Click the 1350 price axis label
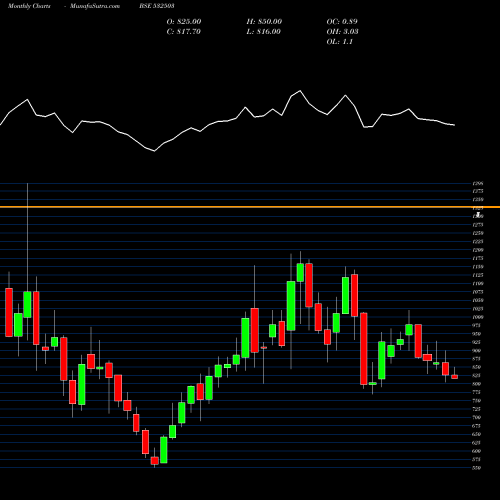 click(x=478, y=200)
